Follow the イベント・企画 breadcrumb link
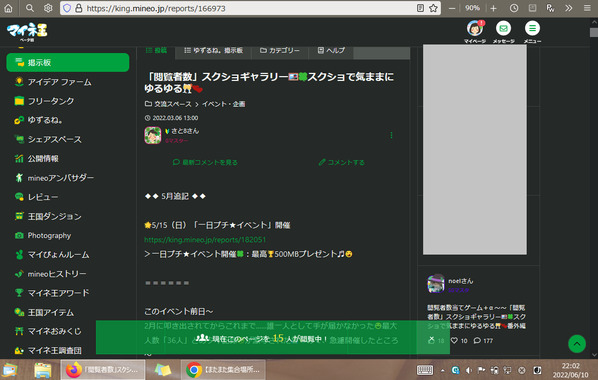This screenshot has height=380, width=598. tap(223, 104)
